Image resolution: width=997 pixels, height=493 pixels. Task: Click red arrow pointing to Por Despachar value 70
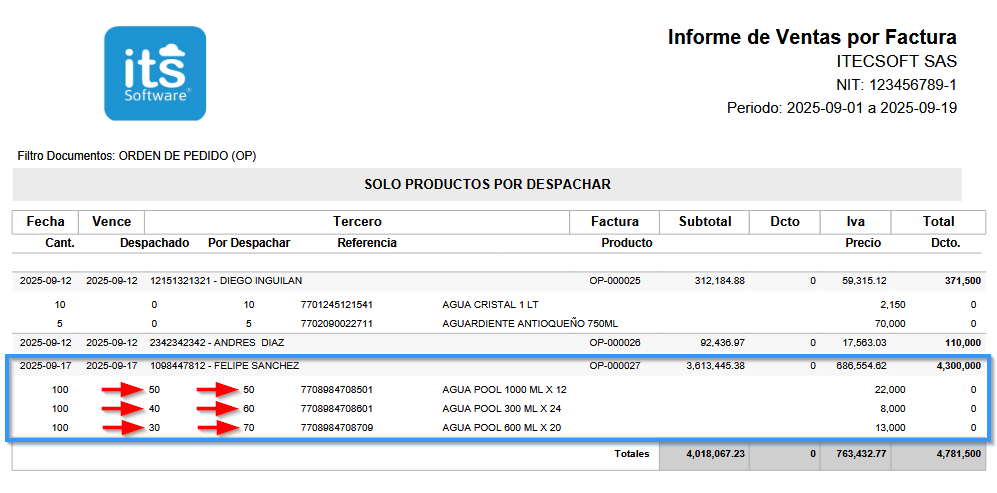pos(219,428)
